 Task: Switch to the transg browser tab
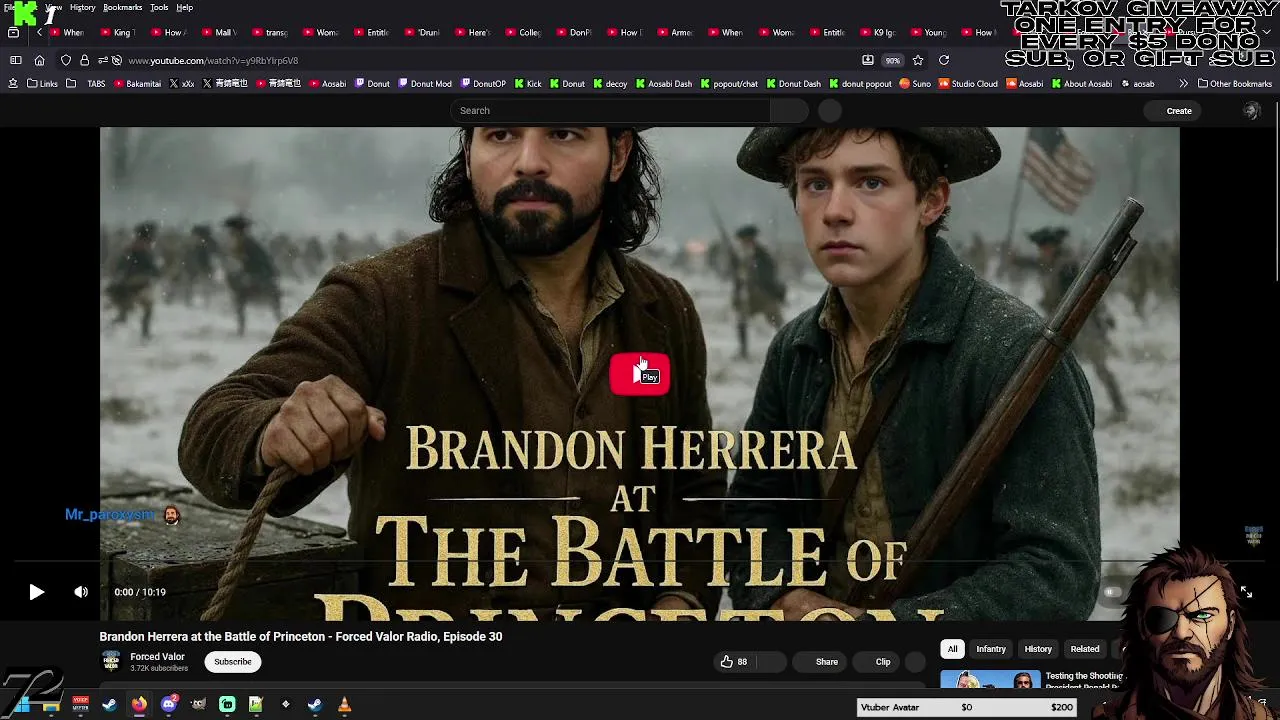click(x=270, y=33)
